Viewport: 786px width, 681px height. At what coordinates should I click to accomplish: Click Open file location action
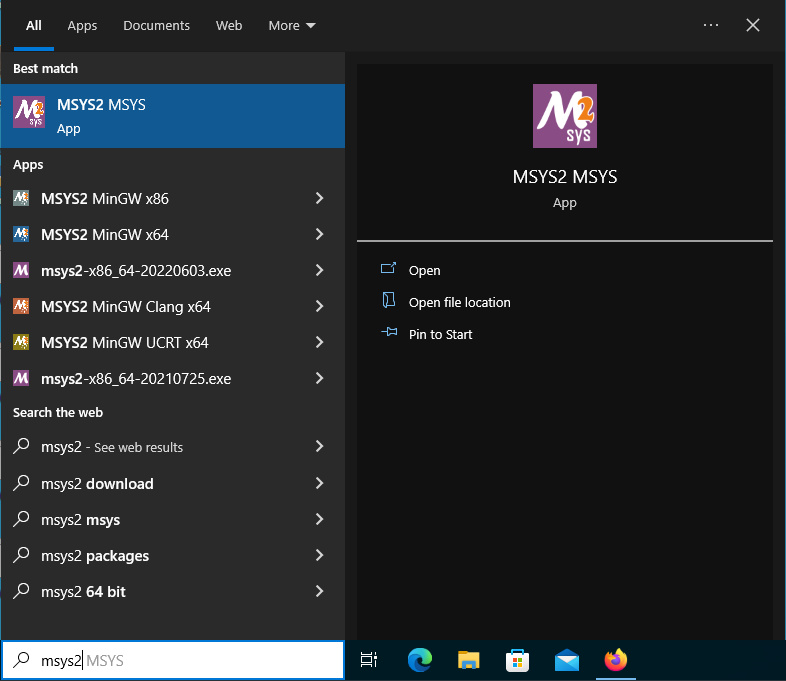click(x=460, y=303)
